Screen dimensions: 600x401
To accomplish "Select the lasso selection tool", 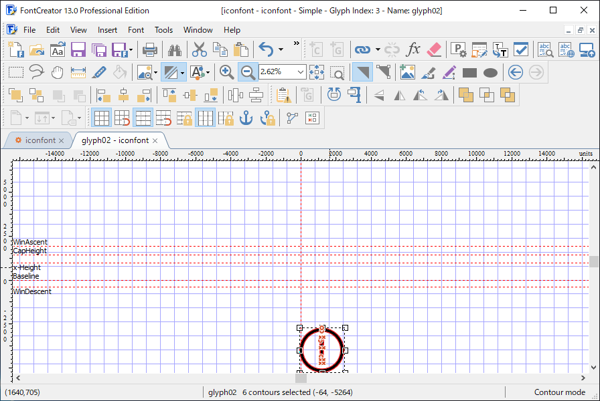I will tap(37, 72).
